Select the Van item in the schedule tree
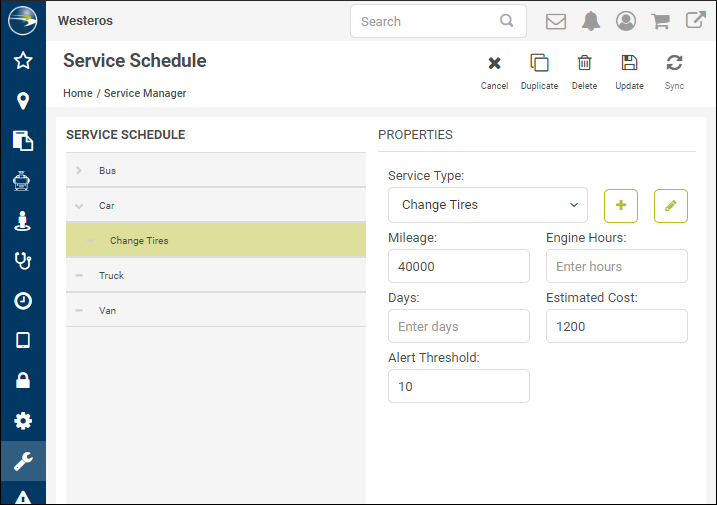 [x=107, y=310]
